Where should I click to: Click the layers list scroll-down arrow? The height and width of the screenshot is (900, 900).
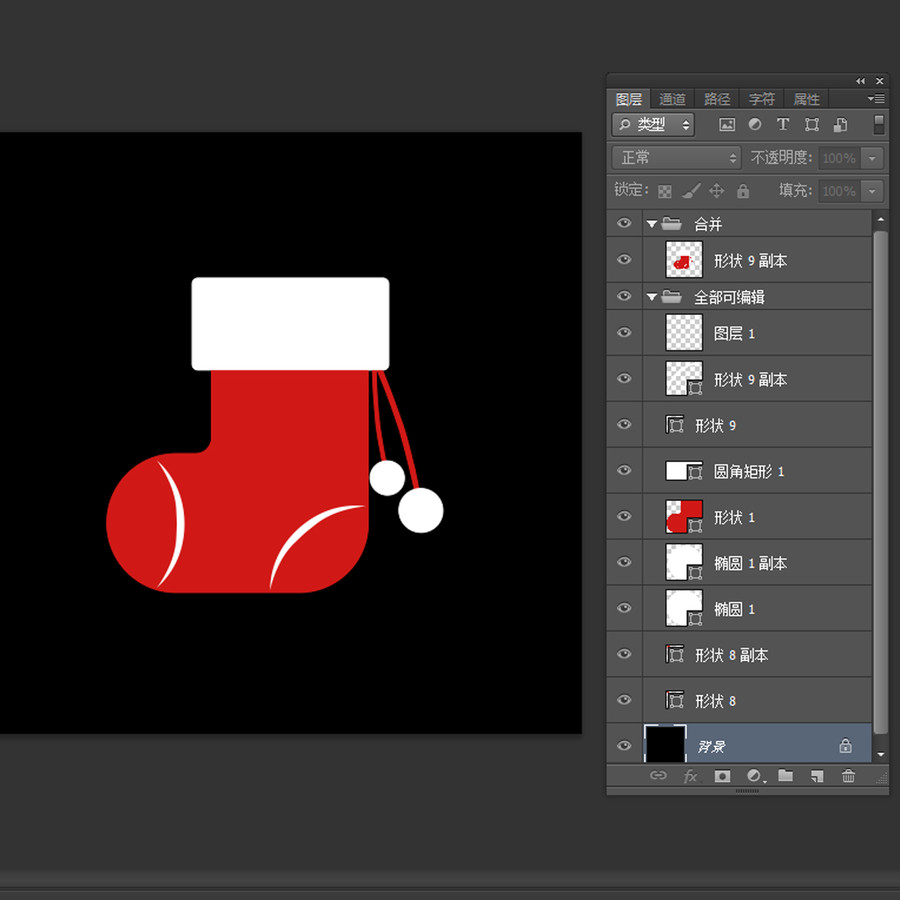point(880,754)
